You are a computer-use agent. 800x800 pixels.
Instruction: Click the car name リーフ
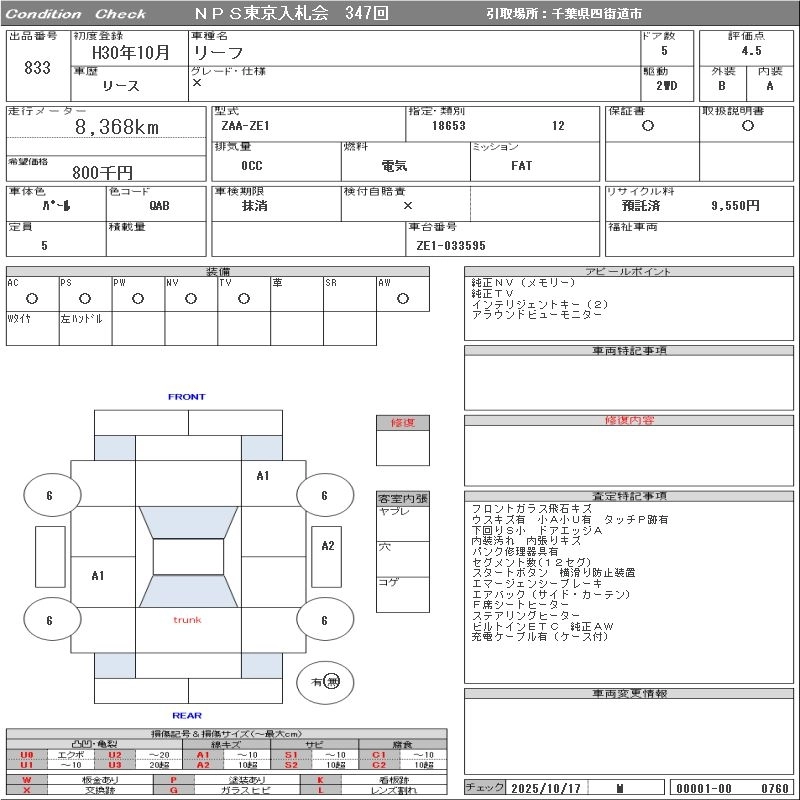218,53
